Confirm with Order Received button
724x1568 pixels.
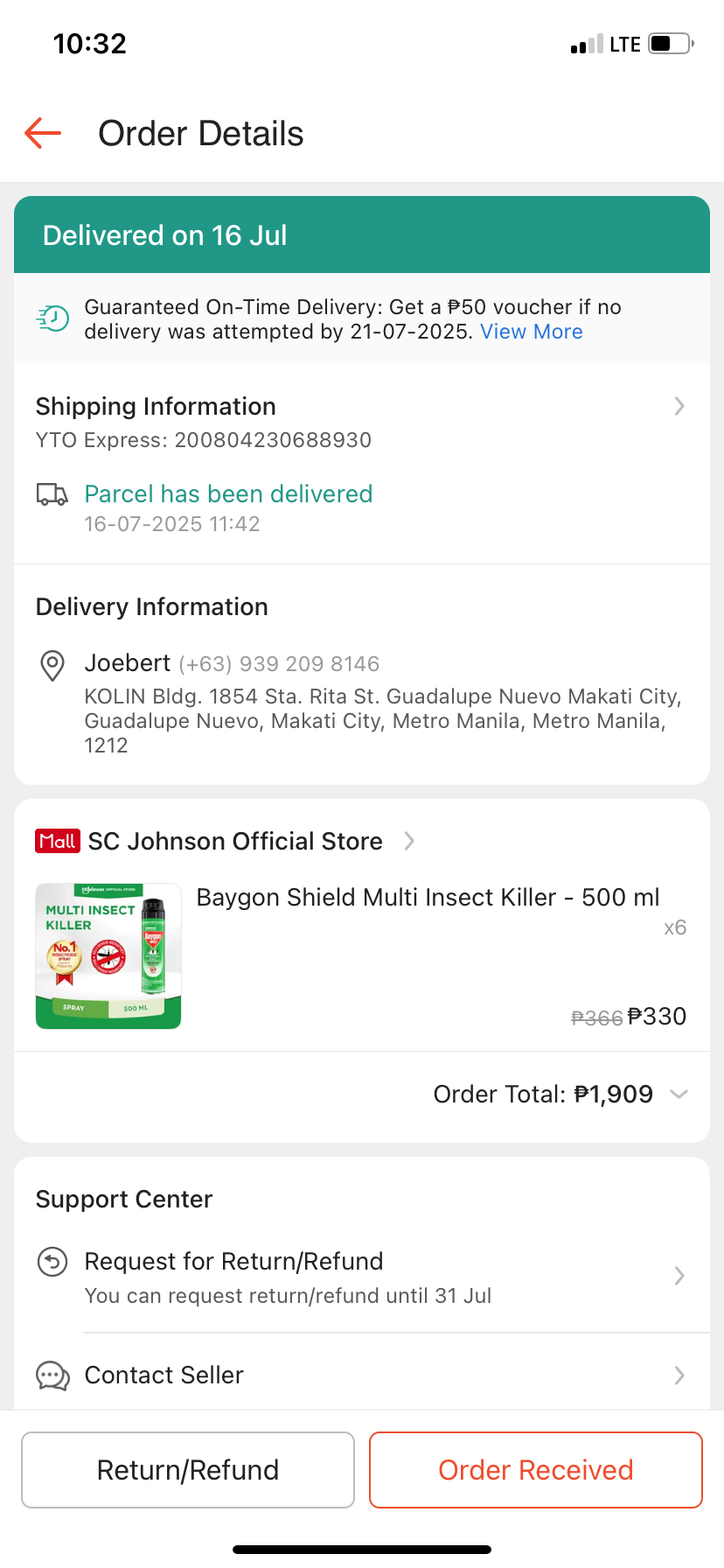coord(535,1470)
